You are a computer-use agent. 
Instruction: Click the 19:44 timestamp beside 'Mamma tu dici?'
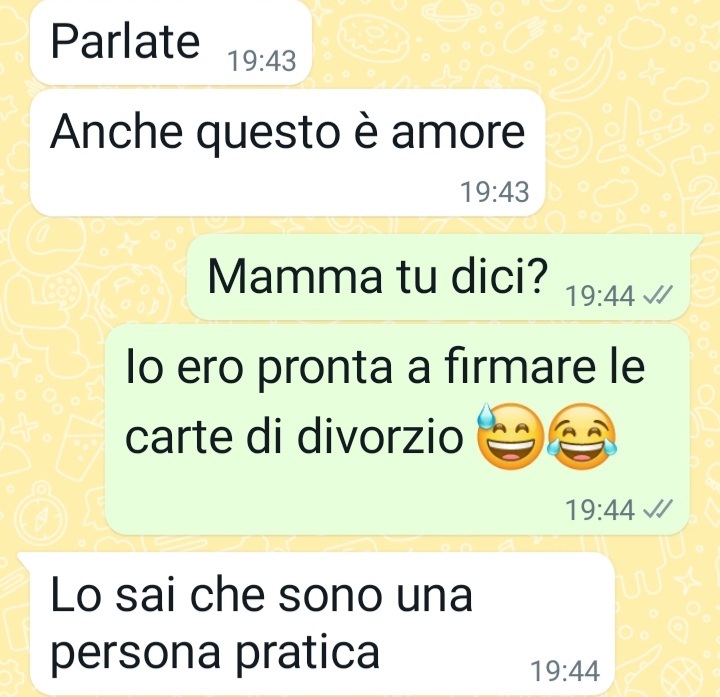point(601,296)
